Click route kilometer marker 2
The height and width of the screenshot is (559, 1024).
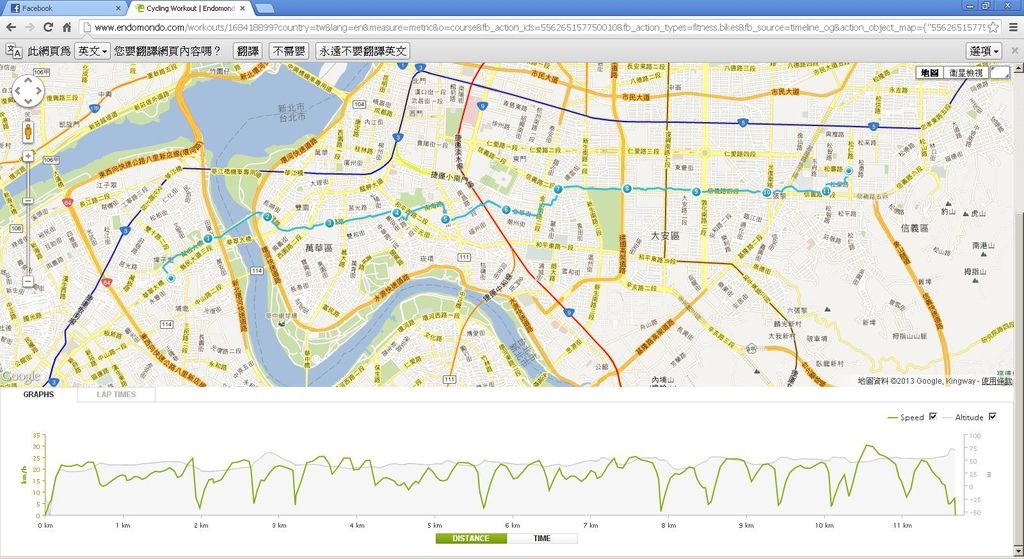pos(267,217)
